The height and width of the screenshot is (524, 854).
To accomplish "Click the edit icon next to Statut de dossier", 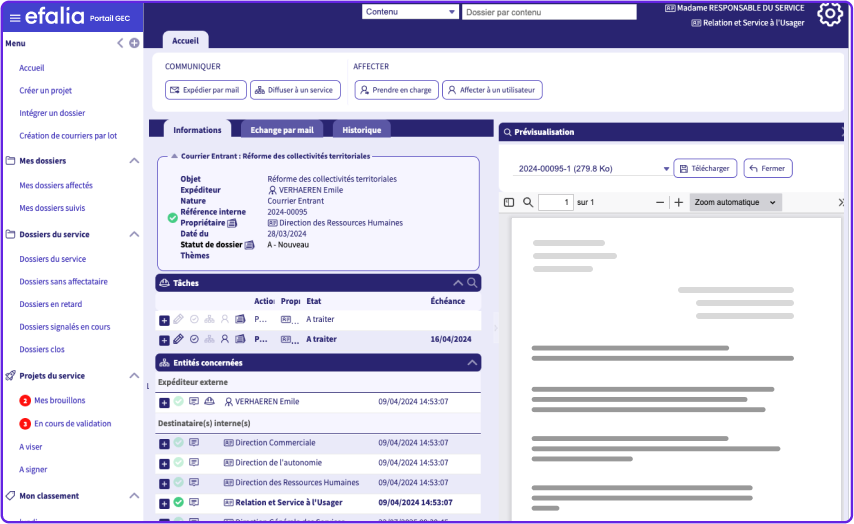I will coord(249,245).
